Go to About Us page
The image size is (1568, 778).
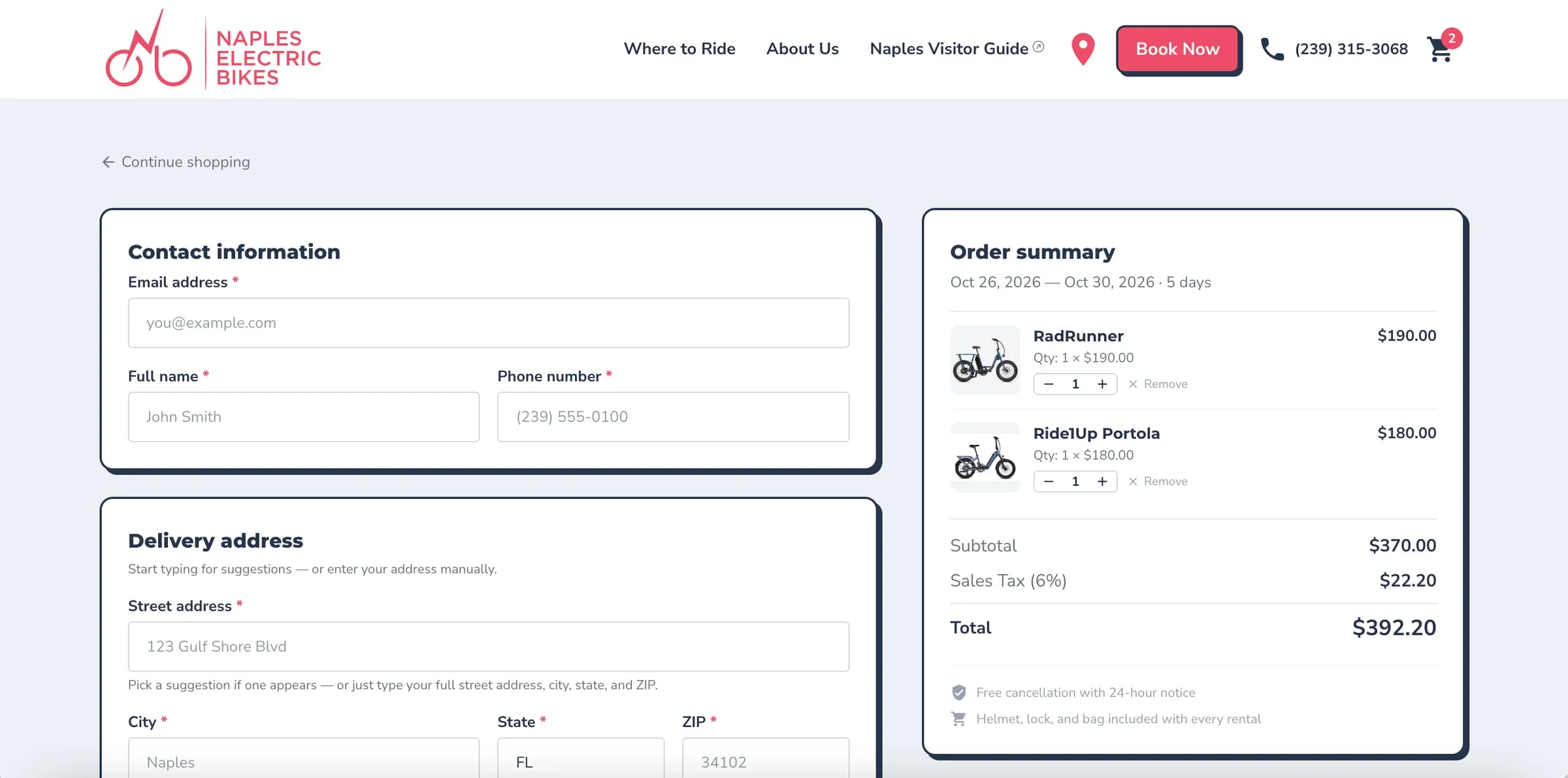click(x=802, y=49)
